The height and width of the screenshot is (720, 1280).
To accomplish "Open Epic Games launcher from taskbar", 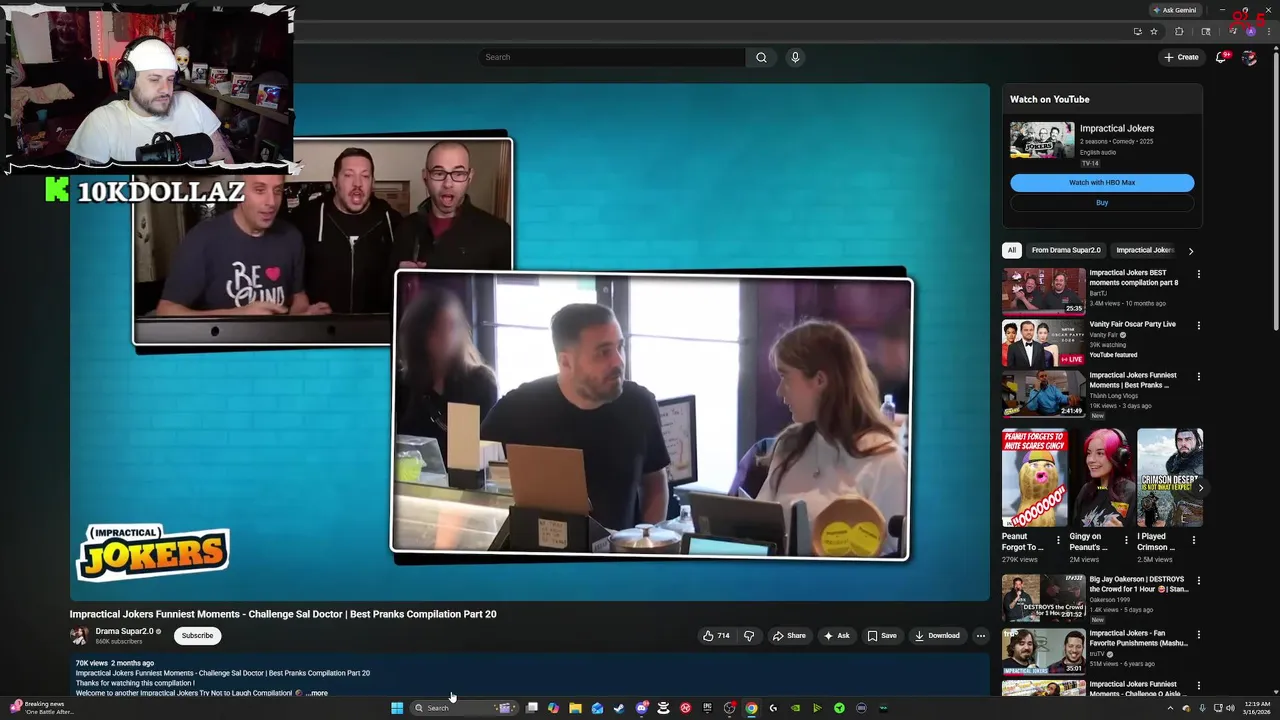I will [707, 708].
